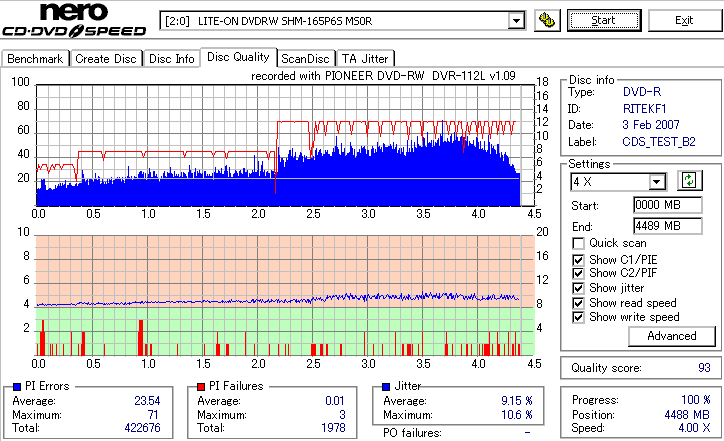Click the PI errors graph area
The image size is (724, 441).
[x=285, y=145]
